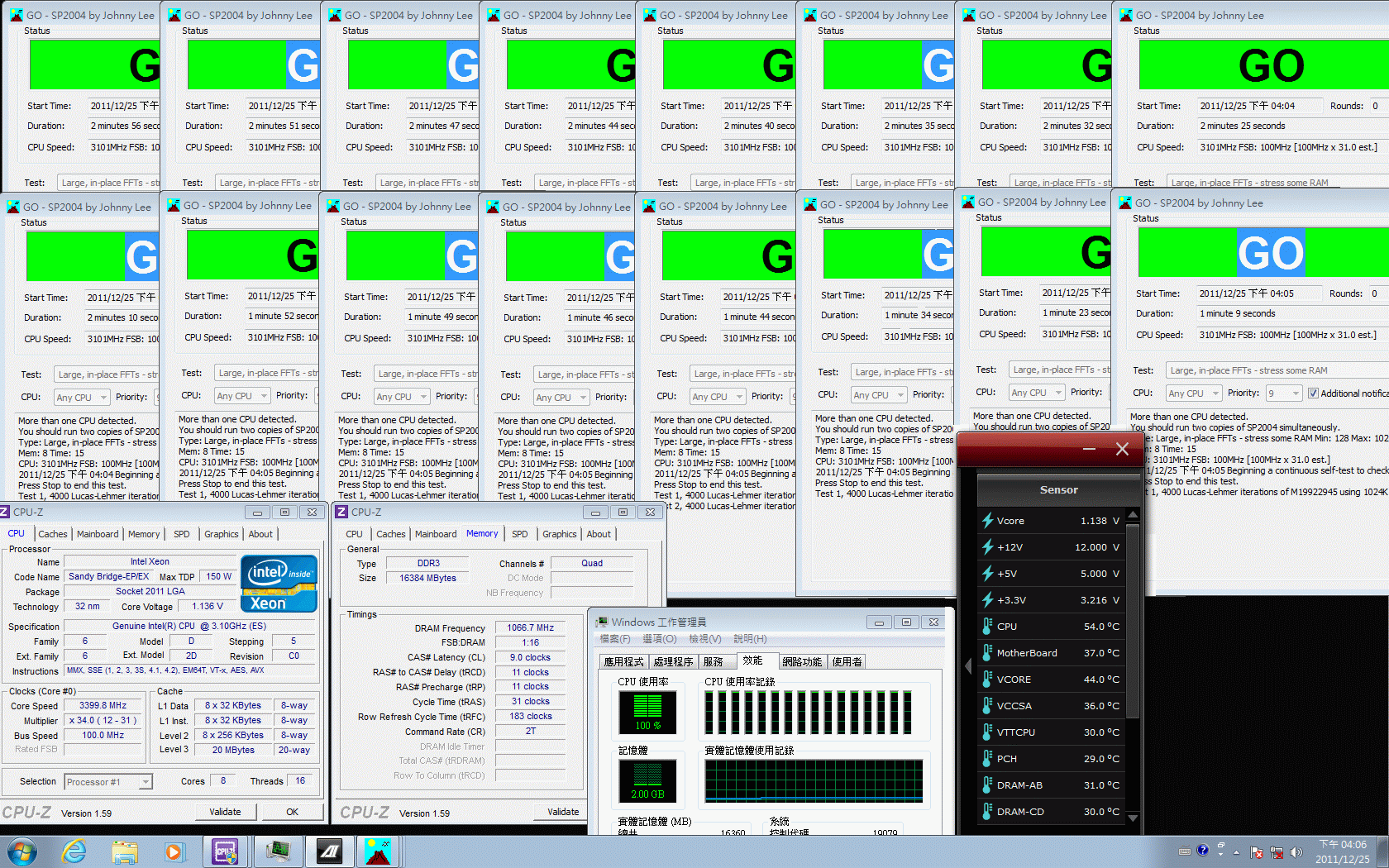Click the +3.3V lightning icon in Sensor panel

click(987, 600)
